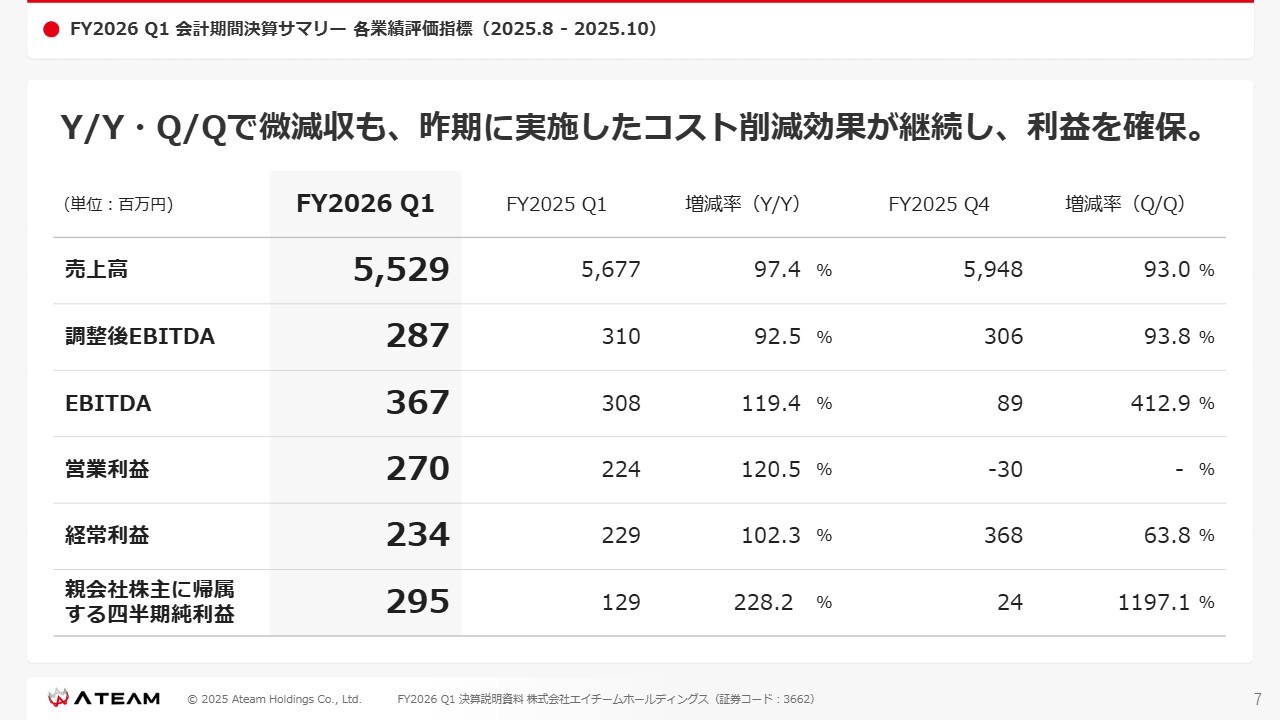The height and width of the screenshot is (720, 1280).
Task: Click the FY2025 Q4 column header
Action: tap(938, 205)
